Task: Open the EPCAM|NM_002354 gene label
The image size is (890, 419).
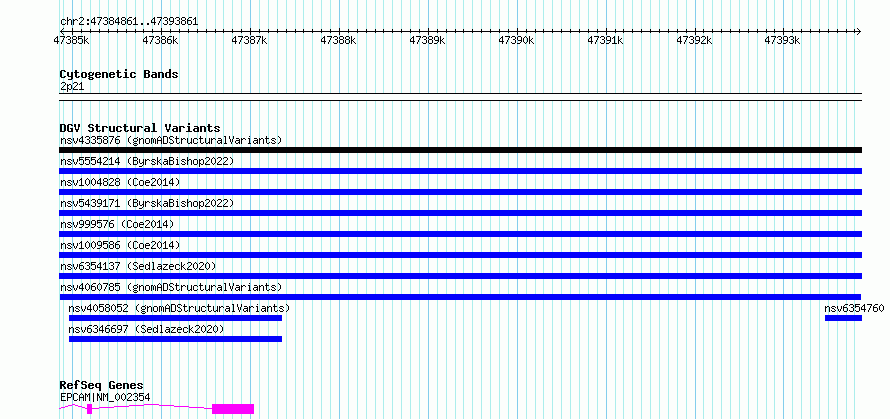Action: point(105,397)
